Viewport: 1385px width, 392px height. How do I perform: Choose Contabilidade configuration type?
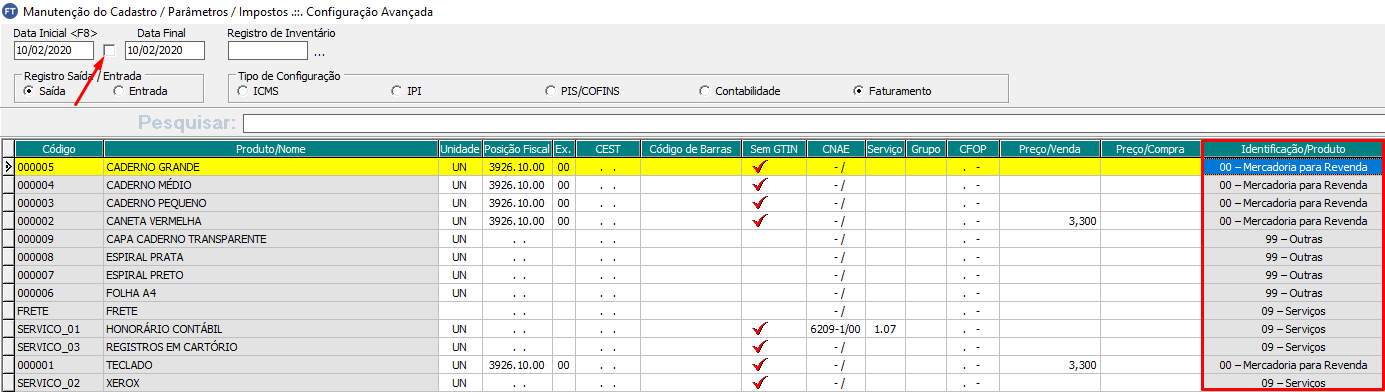pyautogui.click(x=705, y=91)
